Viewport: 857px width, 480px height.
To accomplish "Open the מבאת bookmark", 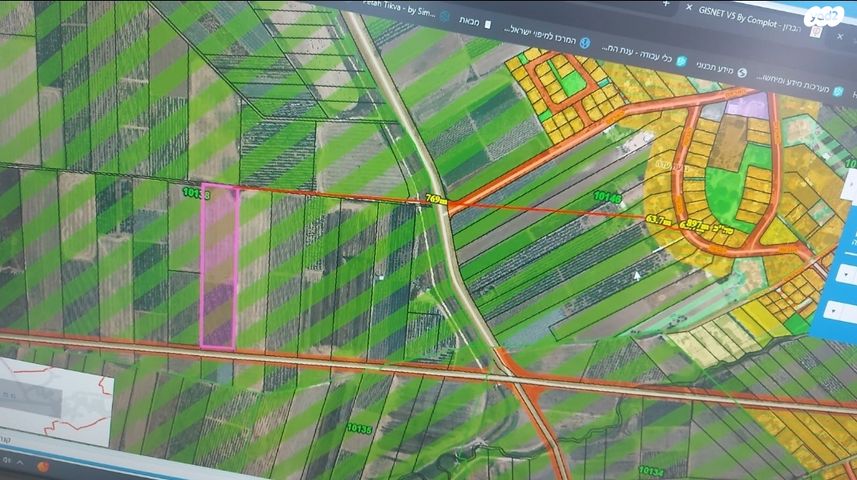I will pos(469,21).
